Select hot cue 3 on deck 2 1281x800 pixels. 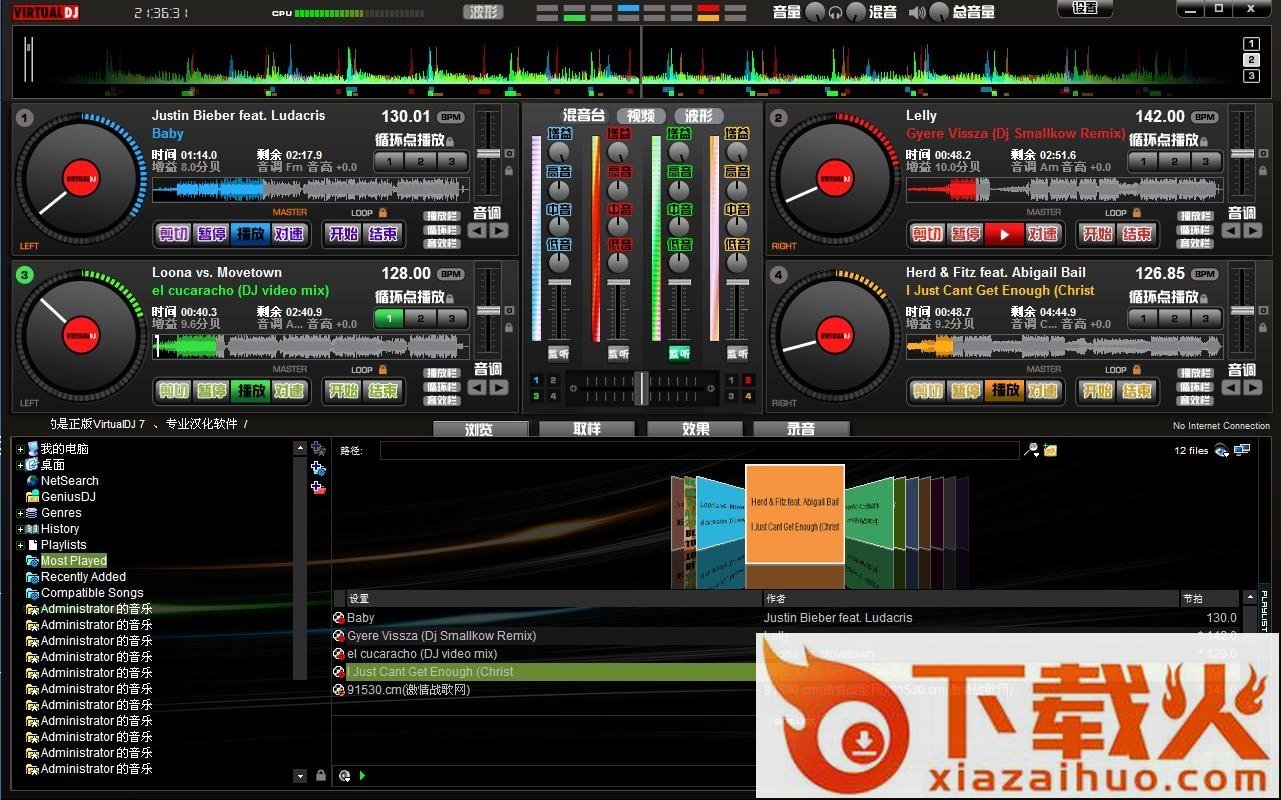[1206, 162]
